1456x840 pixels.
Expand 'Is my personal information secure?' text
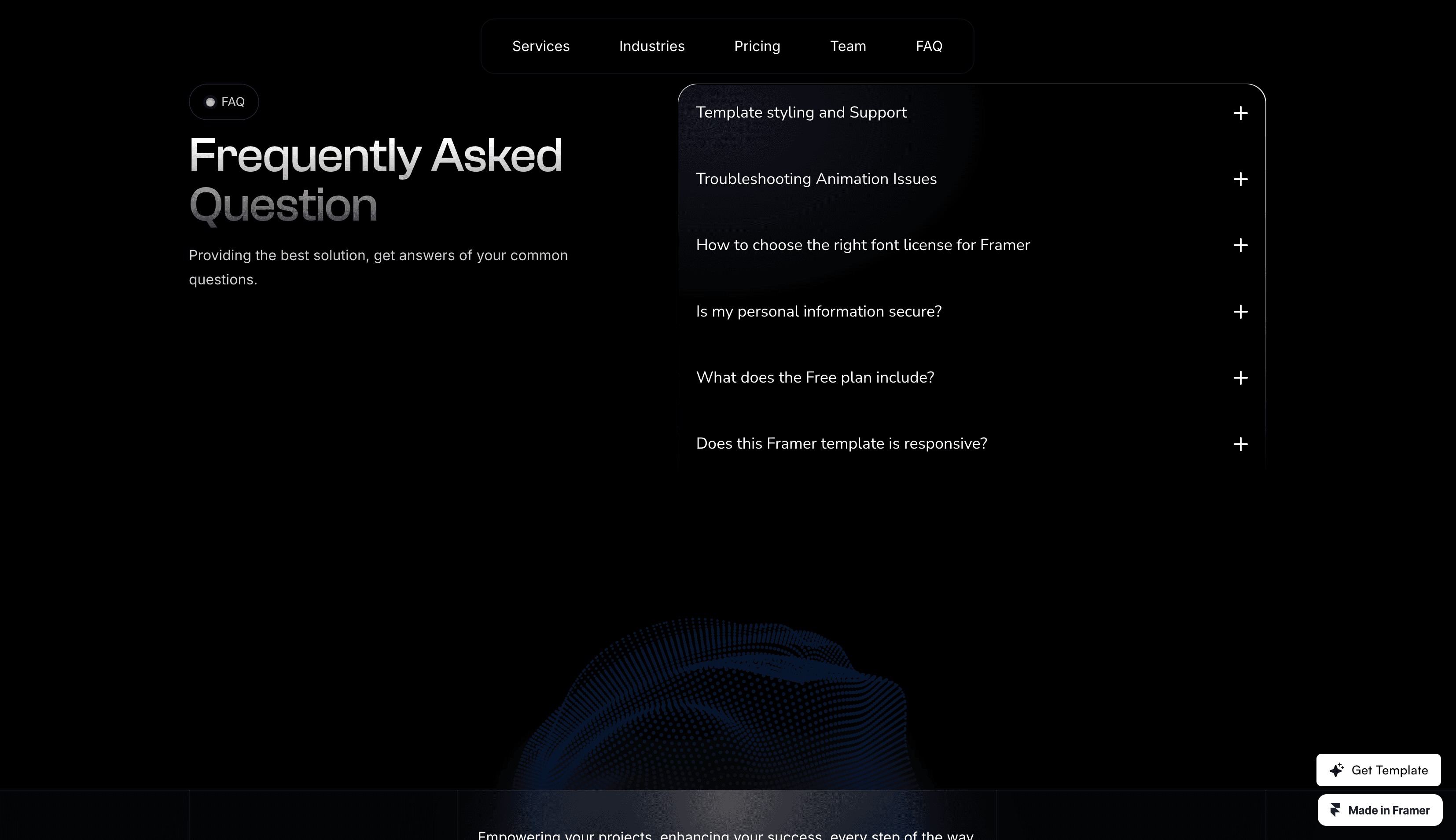coord(818,312)
